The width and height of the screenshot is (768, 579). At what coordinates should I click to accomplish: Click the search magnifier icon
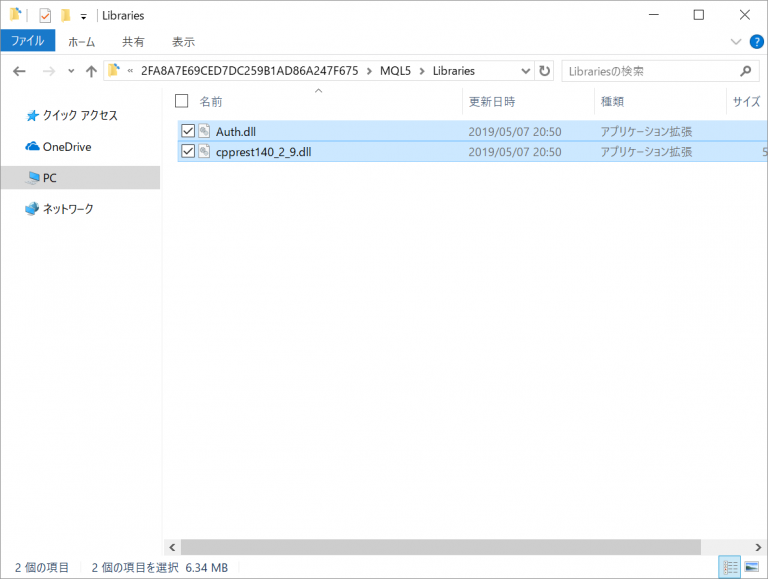click(x=745, y=71)
